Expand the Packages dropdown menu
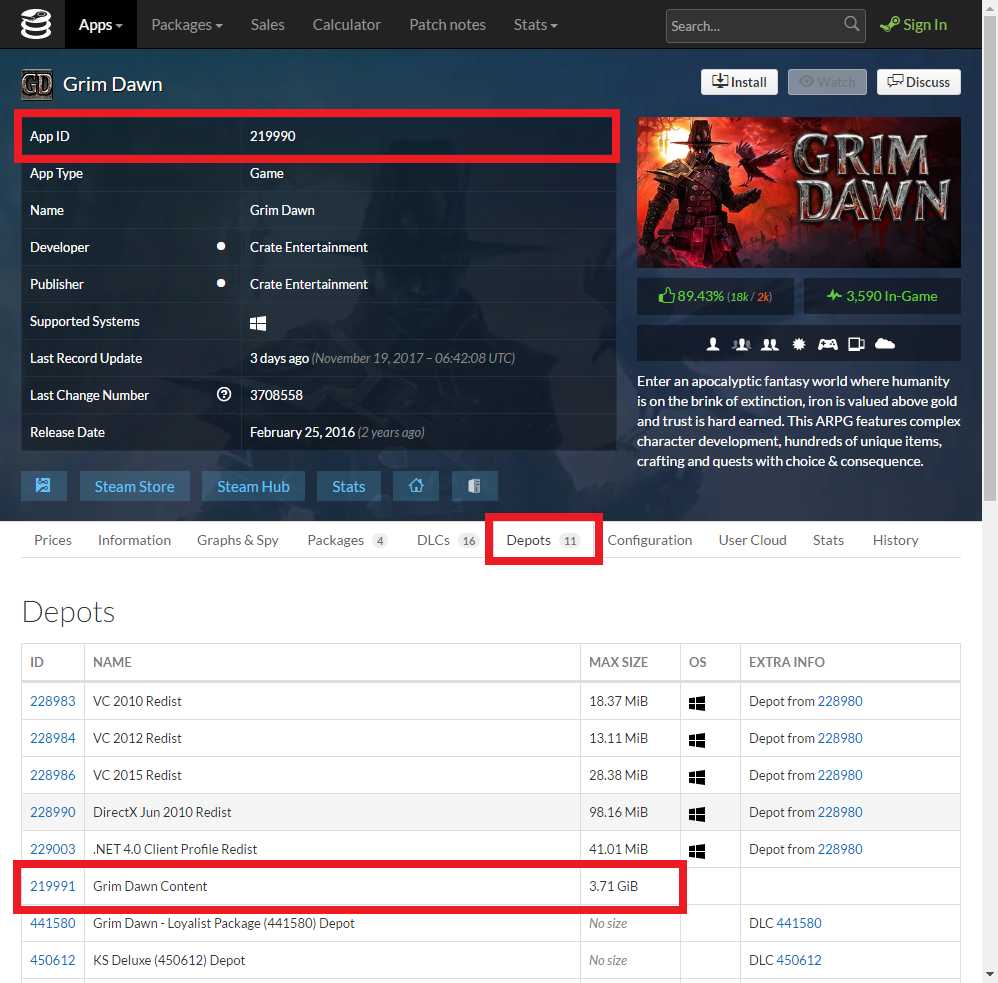The height and width of the screenshot is (983, 998). point(187,24)
